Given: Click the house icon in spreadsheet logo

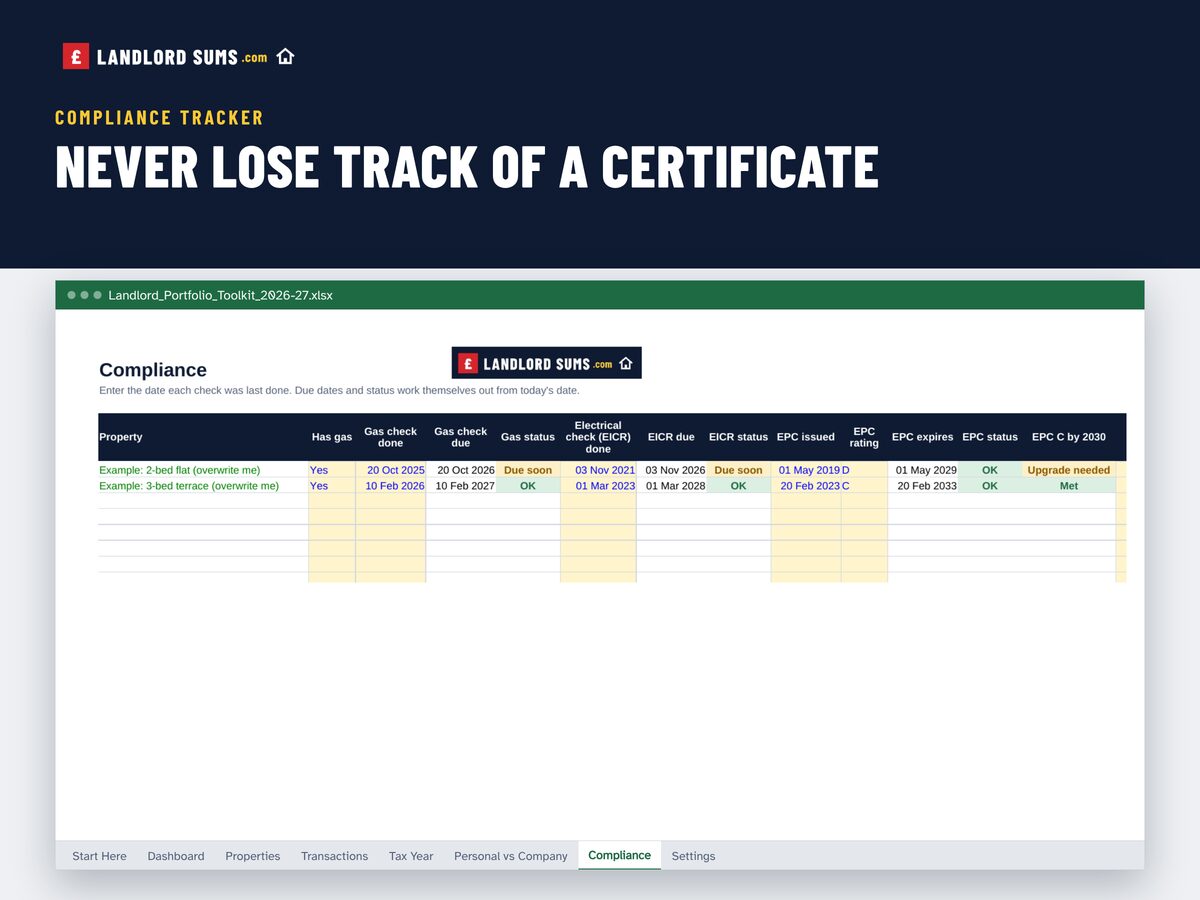Looking at the screenshot, I should [x=626, y=363].
